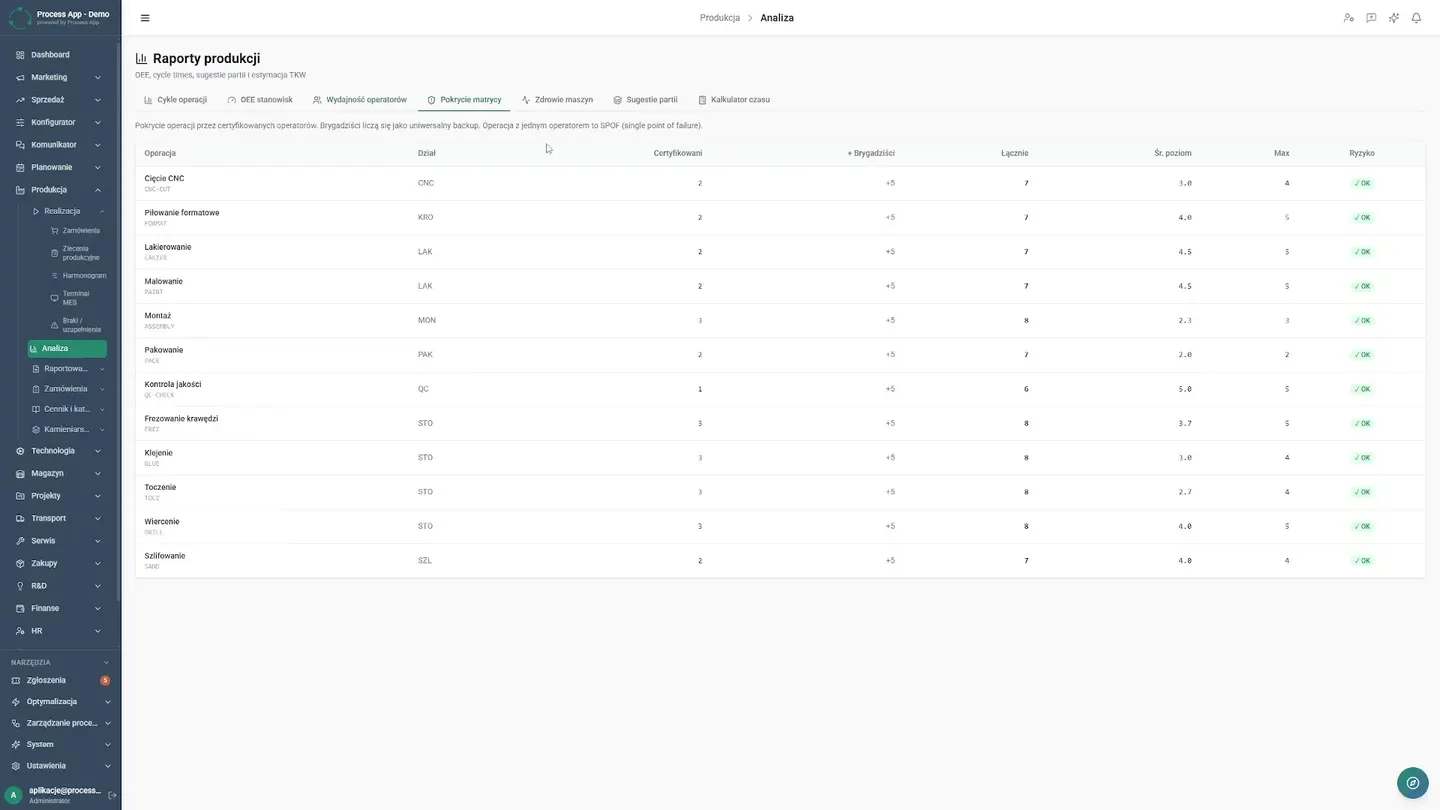Click the sparkle AI icon in header

point(1394,18)
